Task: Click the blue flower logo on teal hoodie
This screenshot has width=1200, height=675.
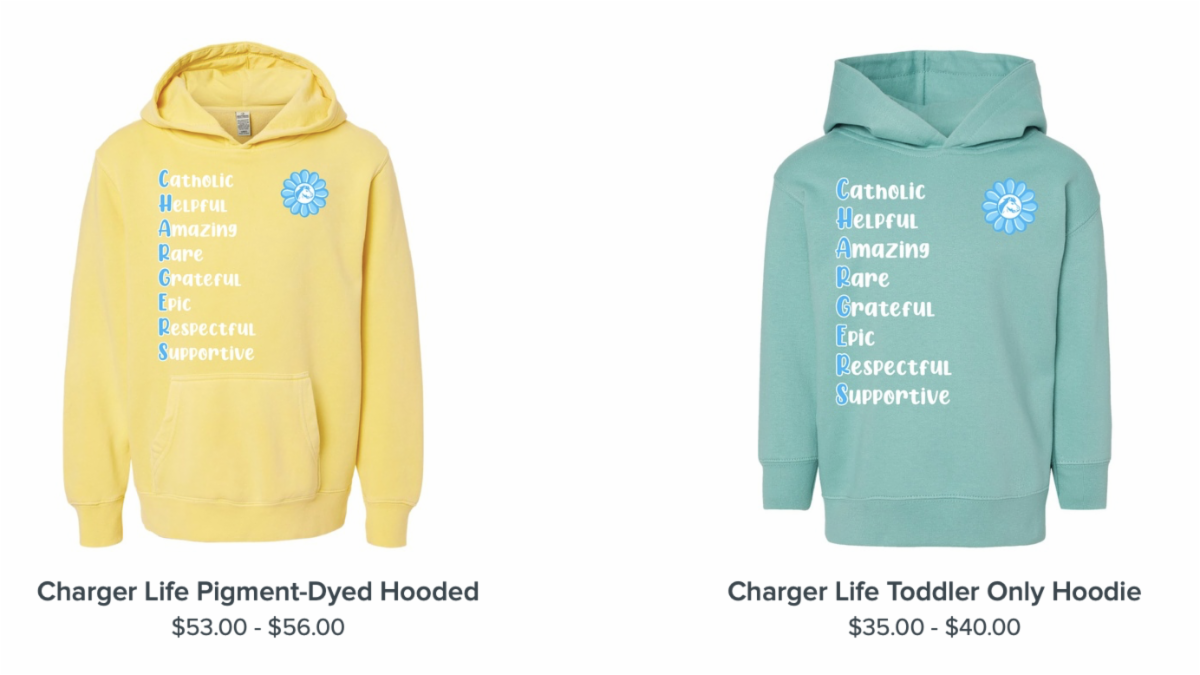Action: 1010,206
